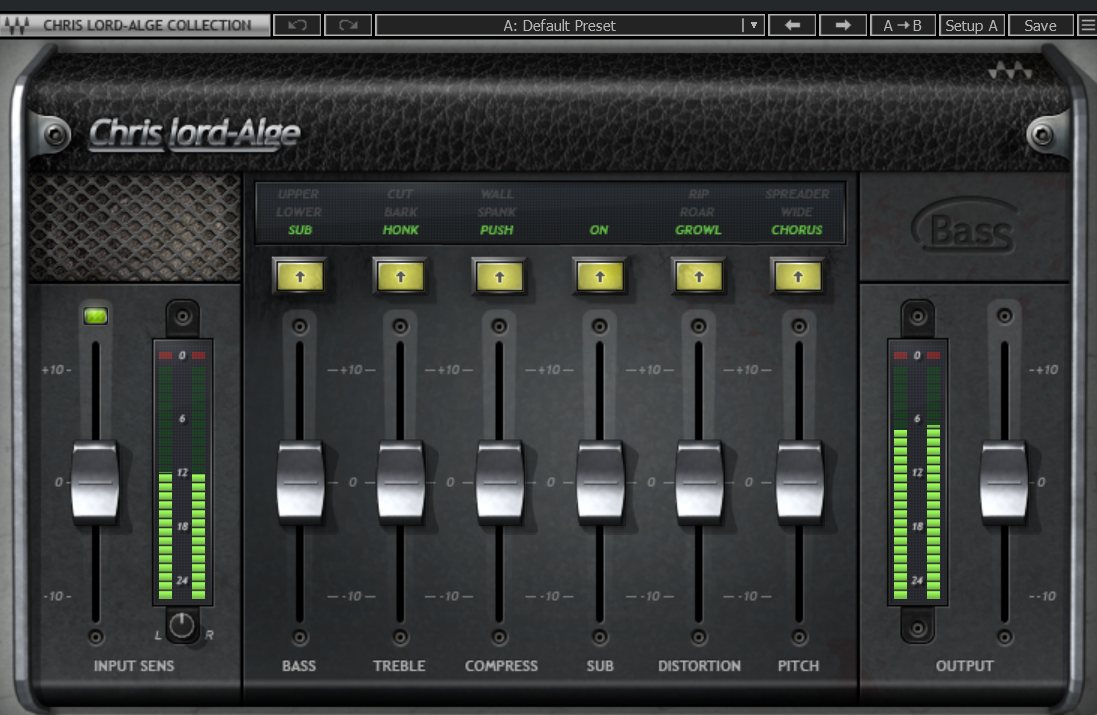This screenshot has width=1097, height=715.
Task: Click the redo arrow in the toolbar
Action: pyautogui.click(x=348, y=25)
